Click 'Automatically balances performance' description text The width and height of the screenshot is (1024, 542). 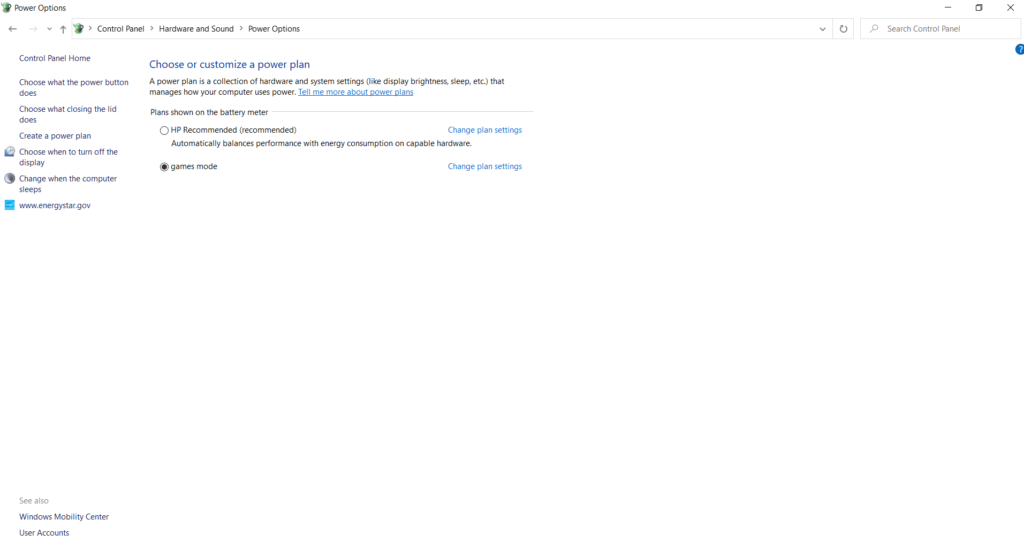tap(321, 144)
